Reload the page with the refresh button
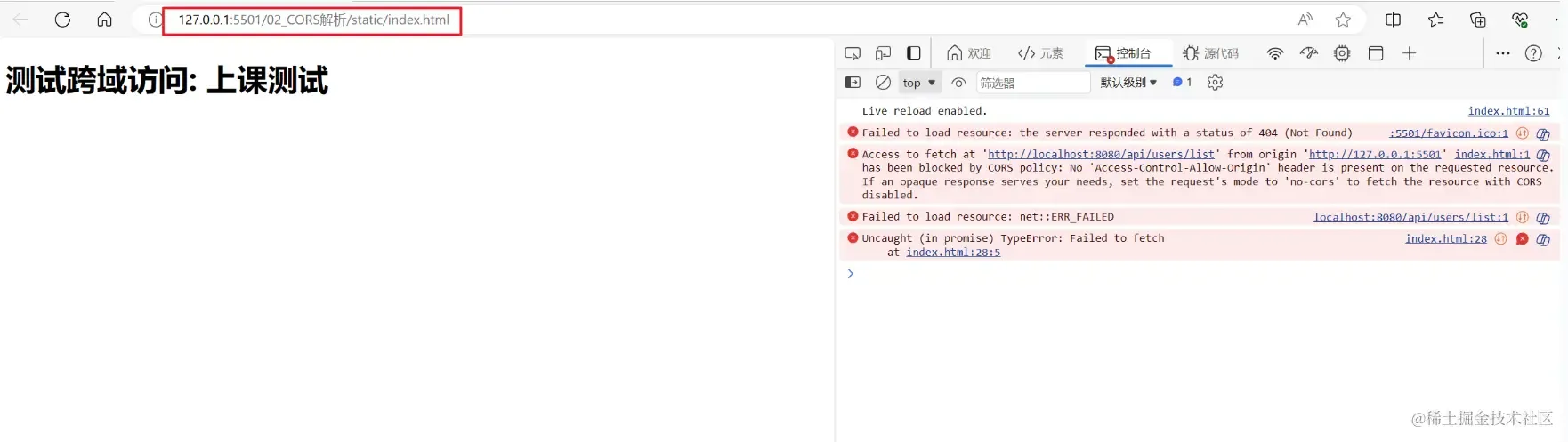 [x=62, y=20]
